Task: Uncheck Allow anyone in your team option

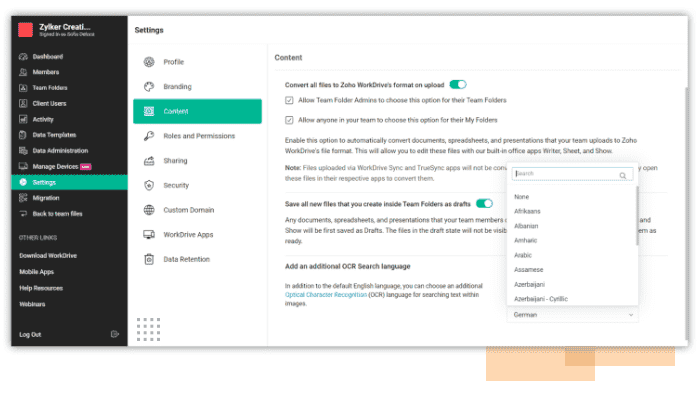Action: (x=289, y=120)
